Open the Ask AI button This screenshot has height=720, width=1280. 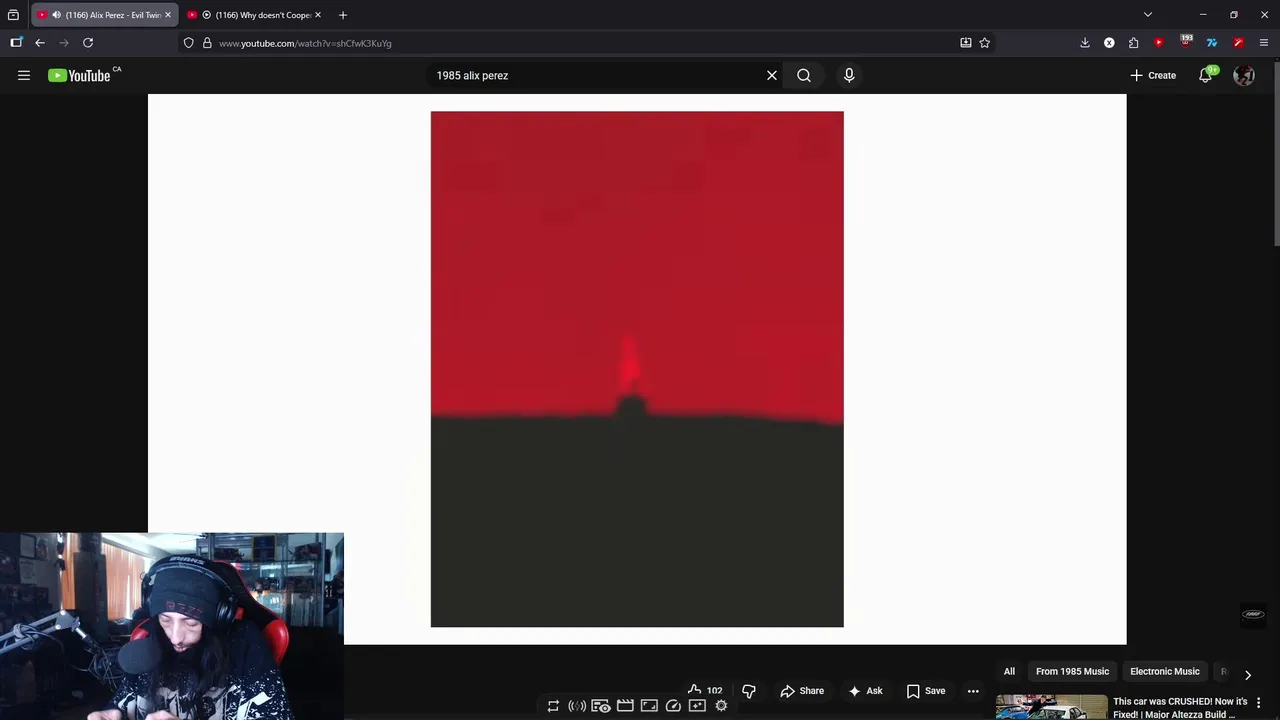(865, 690)
